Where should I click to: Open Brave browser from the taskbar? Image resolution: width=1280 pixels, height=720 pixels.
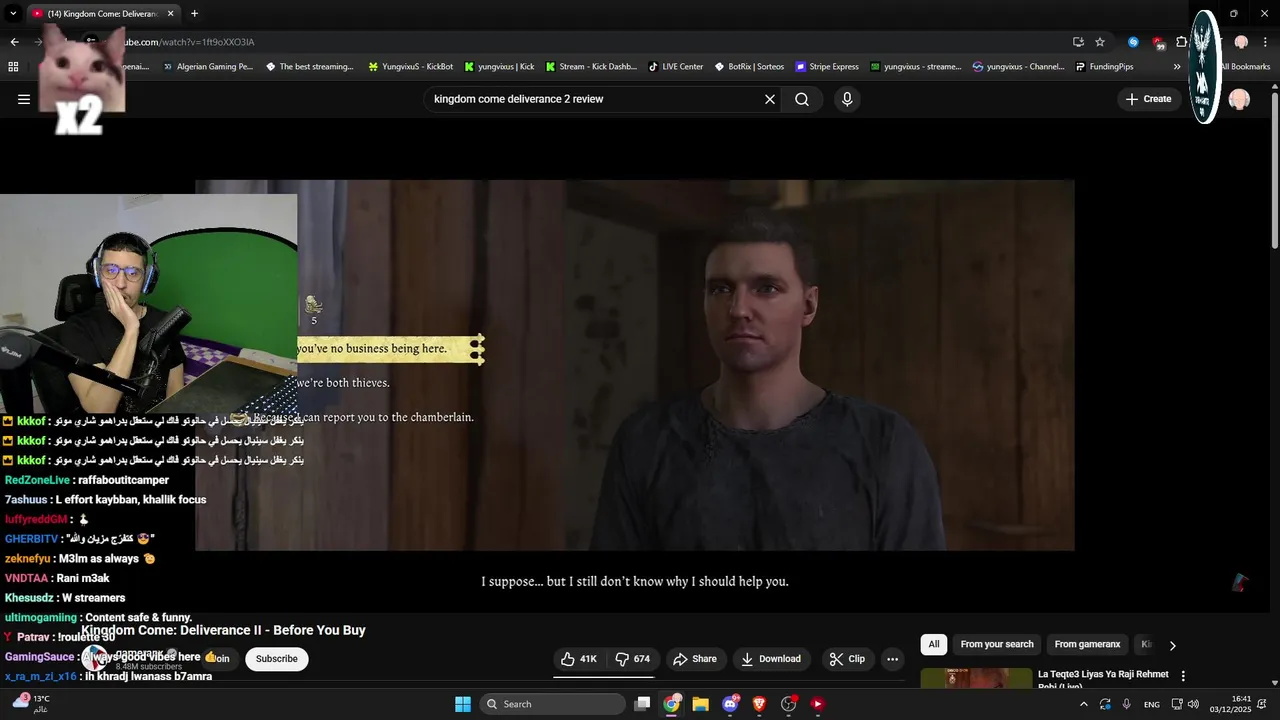(x=759, y=704)
